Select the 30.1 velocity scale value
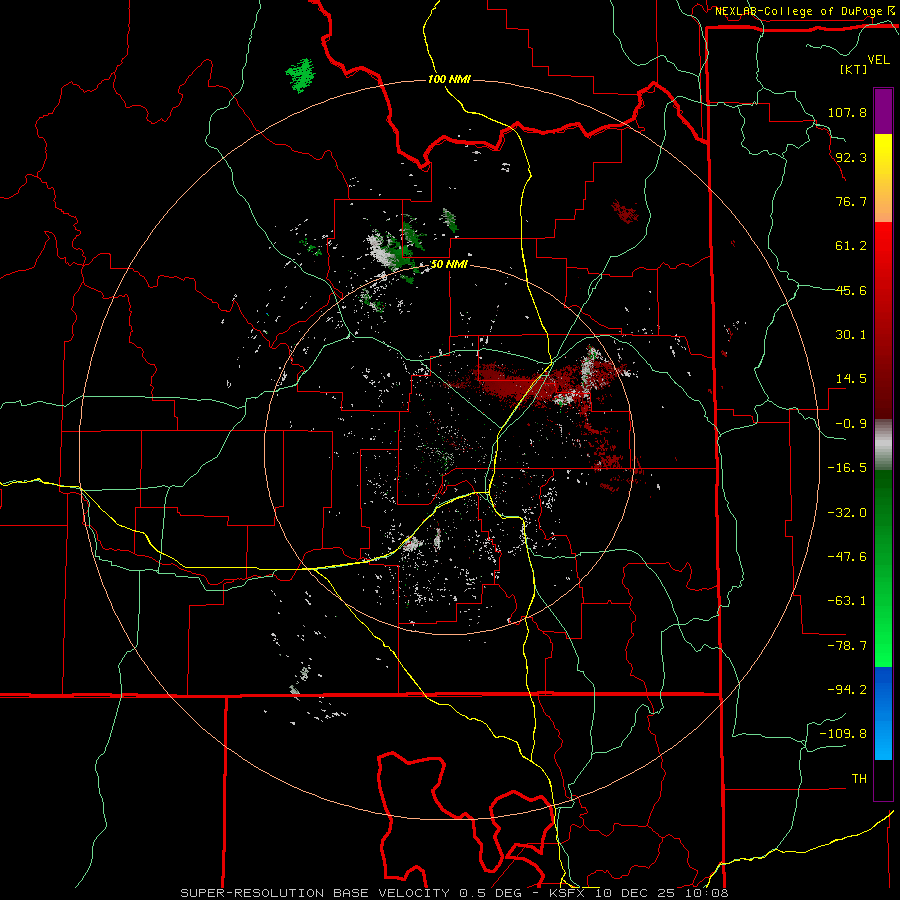The height and width of the screenshot is (900, 900). 851,335
